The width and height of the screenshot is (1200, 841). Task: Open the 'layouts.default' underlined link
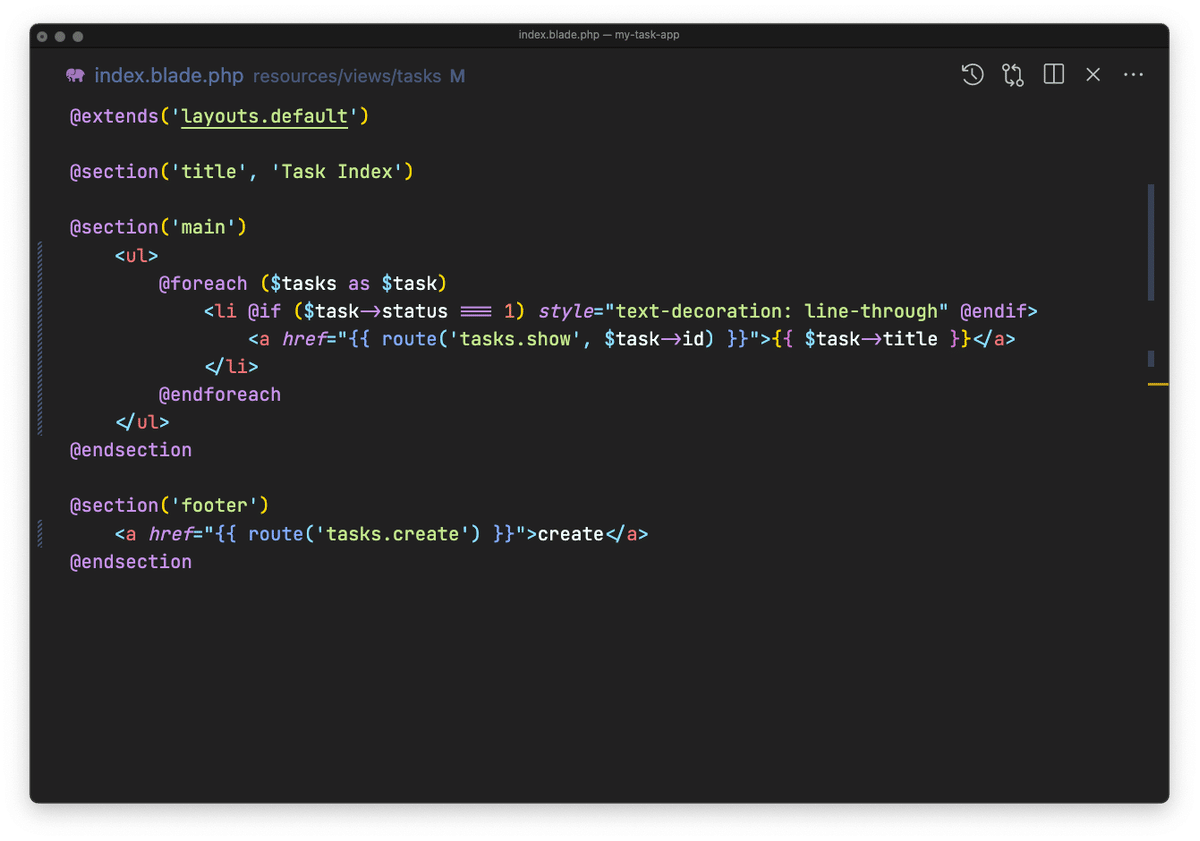tap(264, 116)
